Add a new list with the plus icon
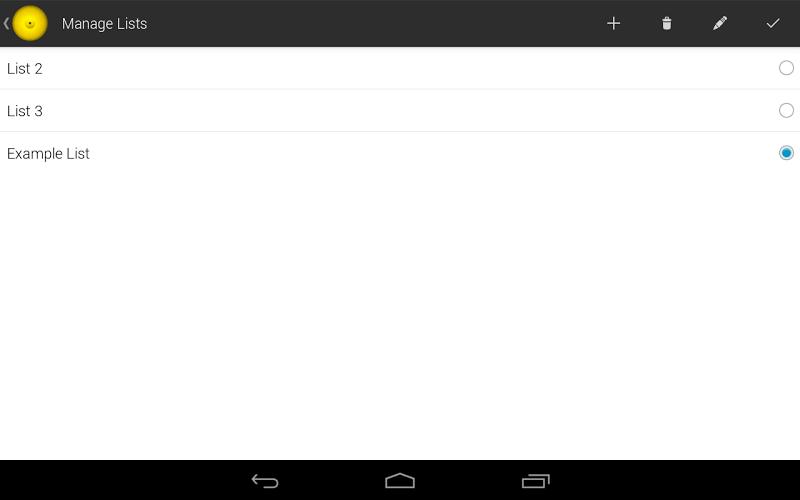The width and height of the screenshot is (800, 500). point(613,23)
